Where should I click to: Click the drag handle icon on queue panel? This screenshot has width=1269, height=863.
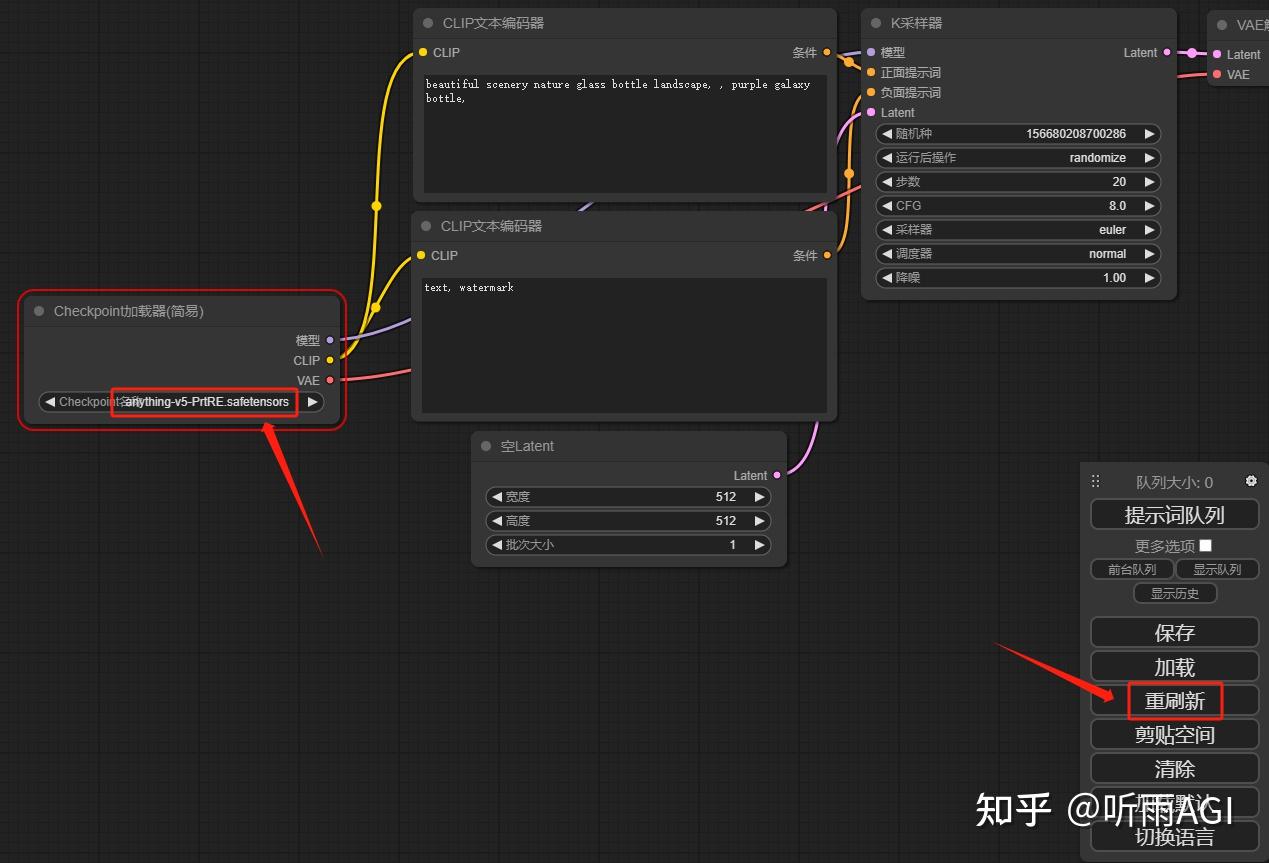tap(1095, 481)
